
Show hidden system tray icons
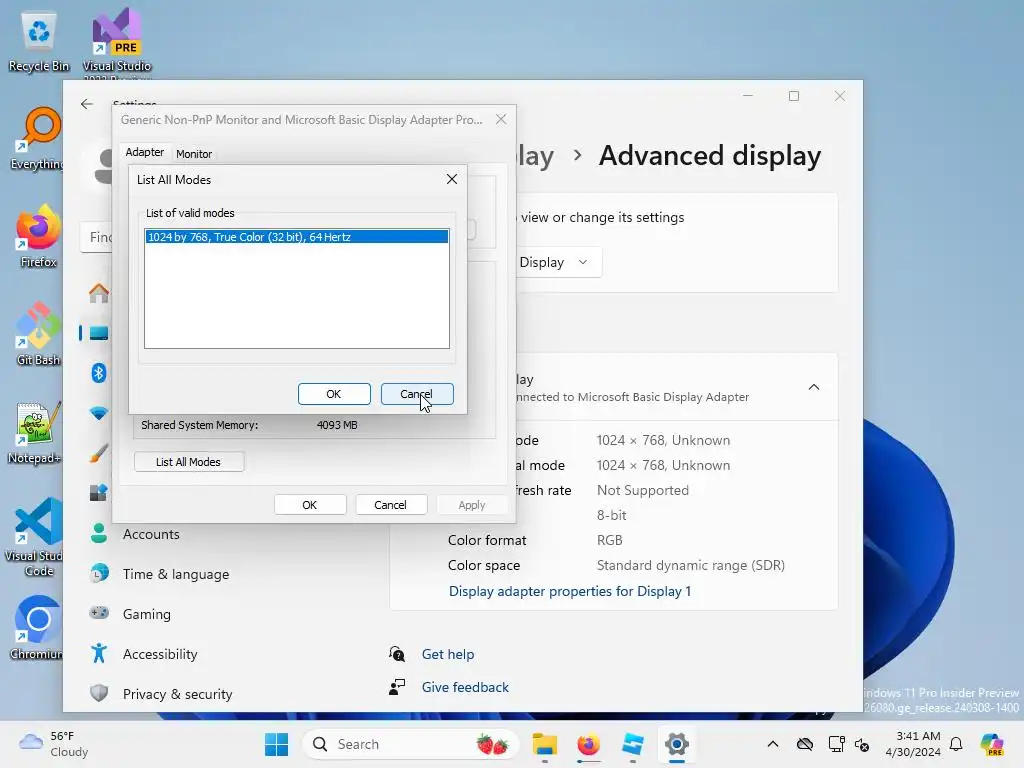(x=773, y=744)
